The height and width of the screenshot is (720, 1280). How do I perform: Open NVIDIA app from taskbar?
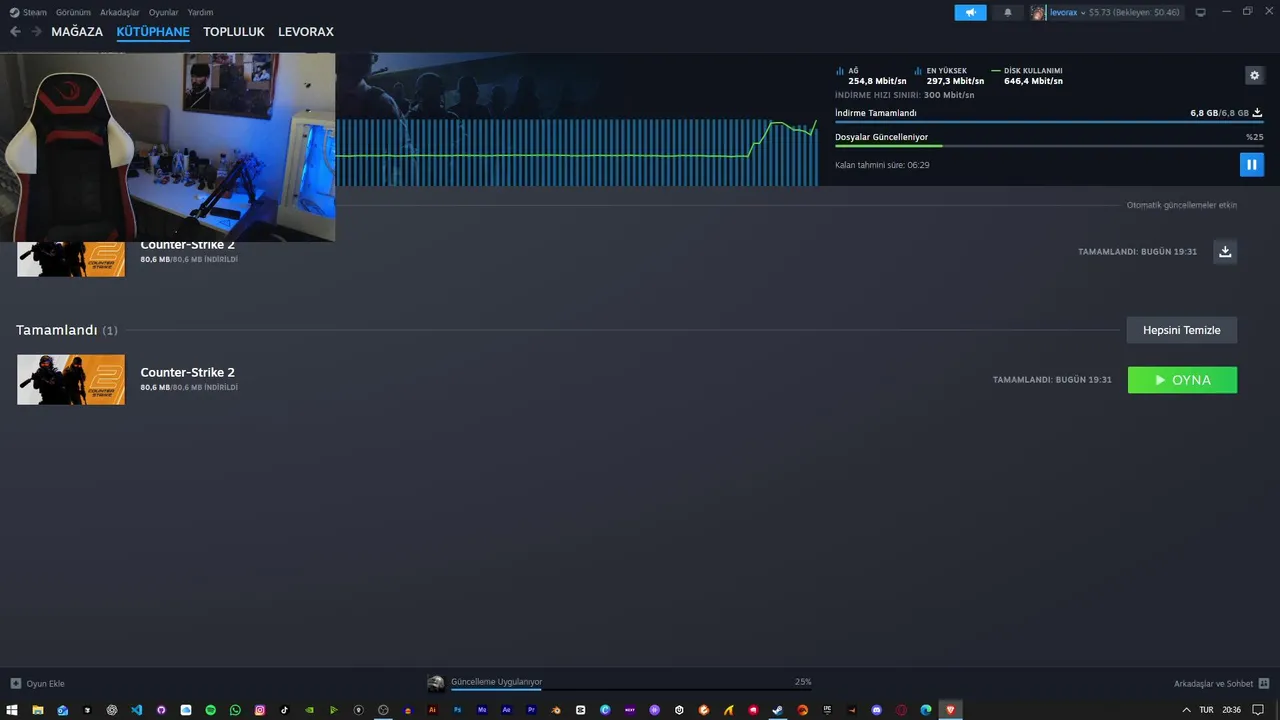coord(309,710)
